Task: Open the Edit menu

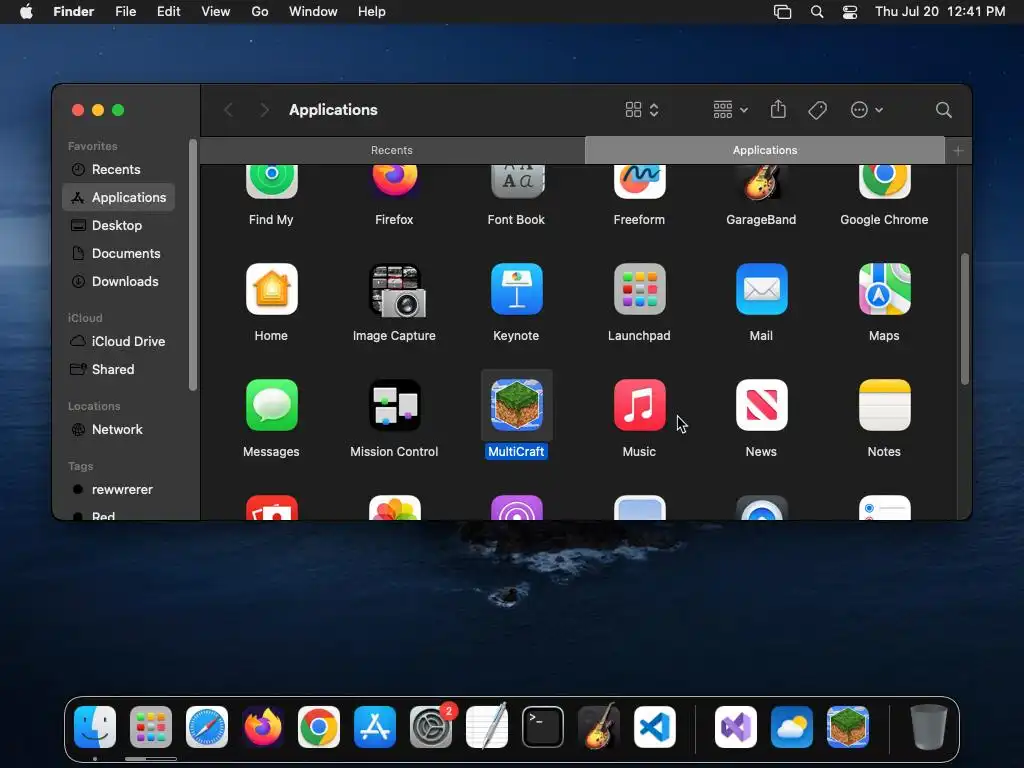Action: click(x=168, y=12)
